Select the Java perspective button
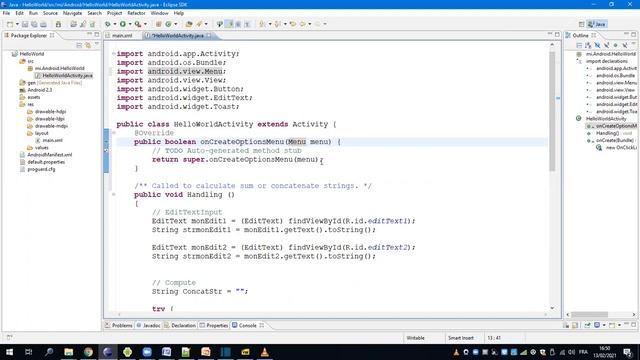640x360 pixels. coord(597,24)
